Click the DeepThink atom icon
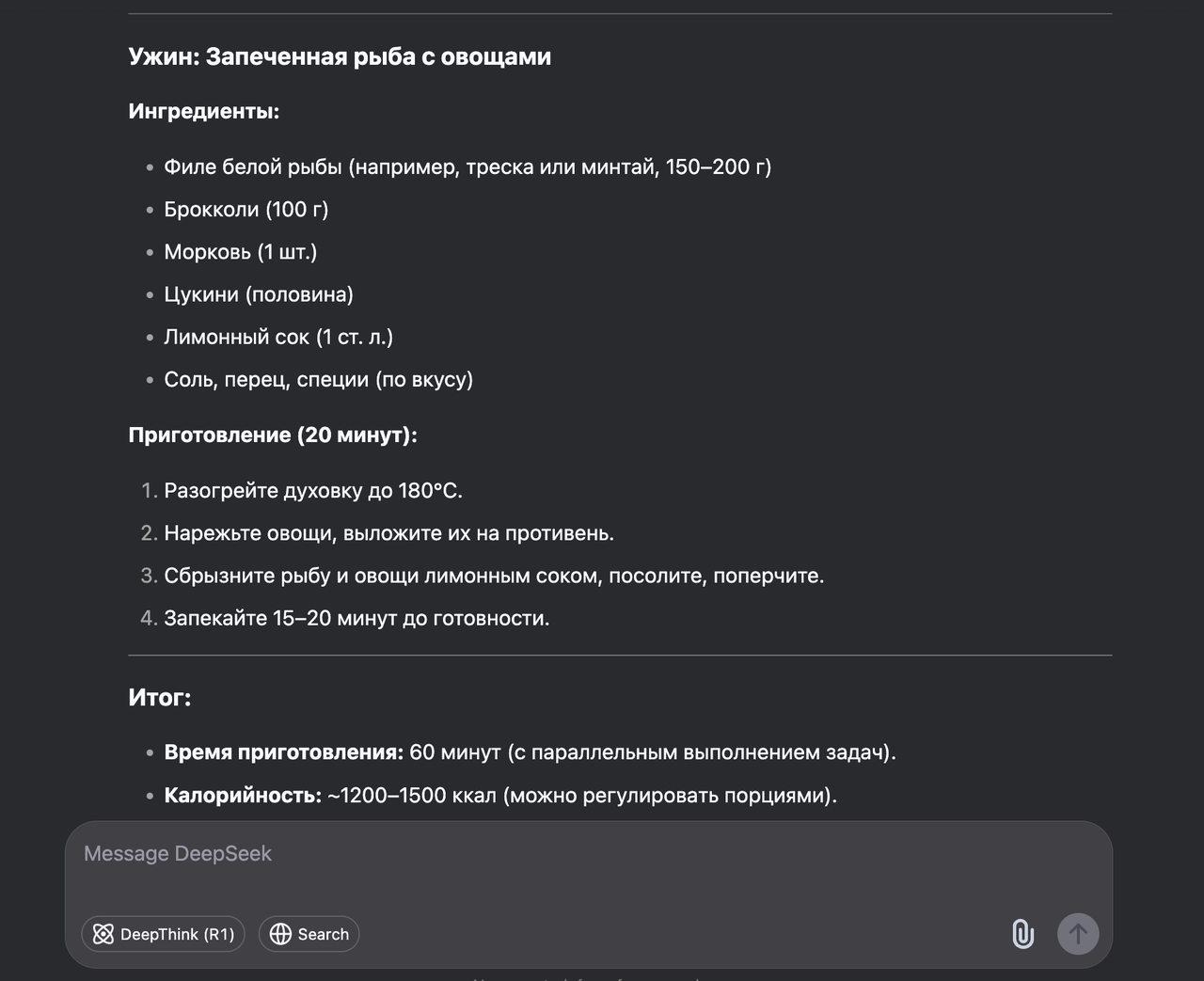1204x981 pixels. tap(103, 934)
